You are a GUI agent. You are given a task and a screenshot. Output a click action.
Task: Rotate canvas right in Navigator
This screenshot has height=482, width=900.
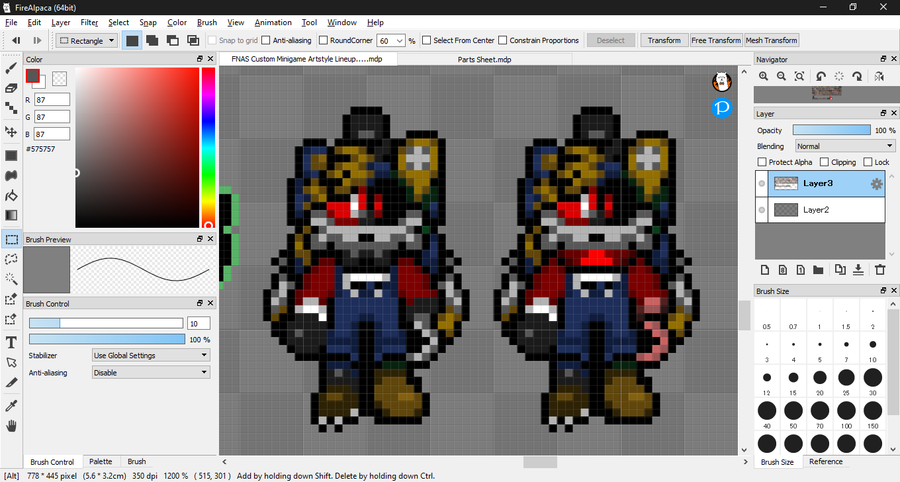click(857, 76)
